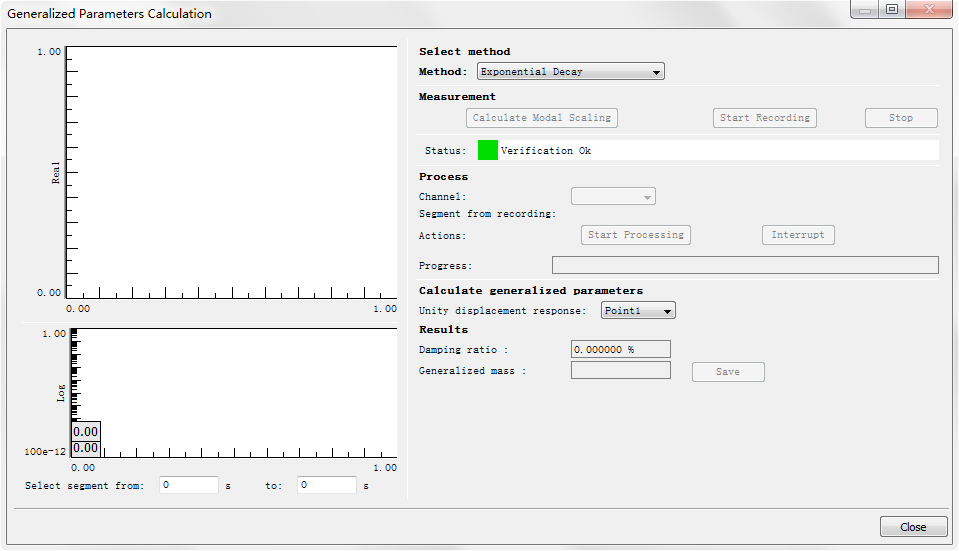Click the Progress bar
This screenshot has width=959, height=551.
745,265
